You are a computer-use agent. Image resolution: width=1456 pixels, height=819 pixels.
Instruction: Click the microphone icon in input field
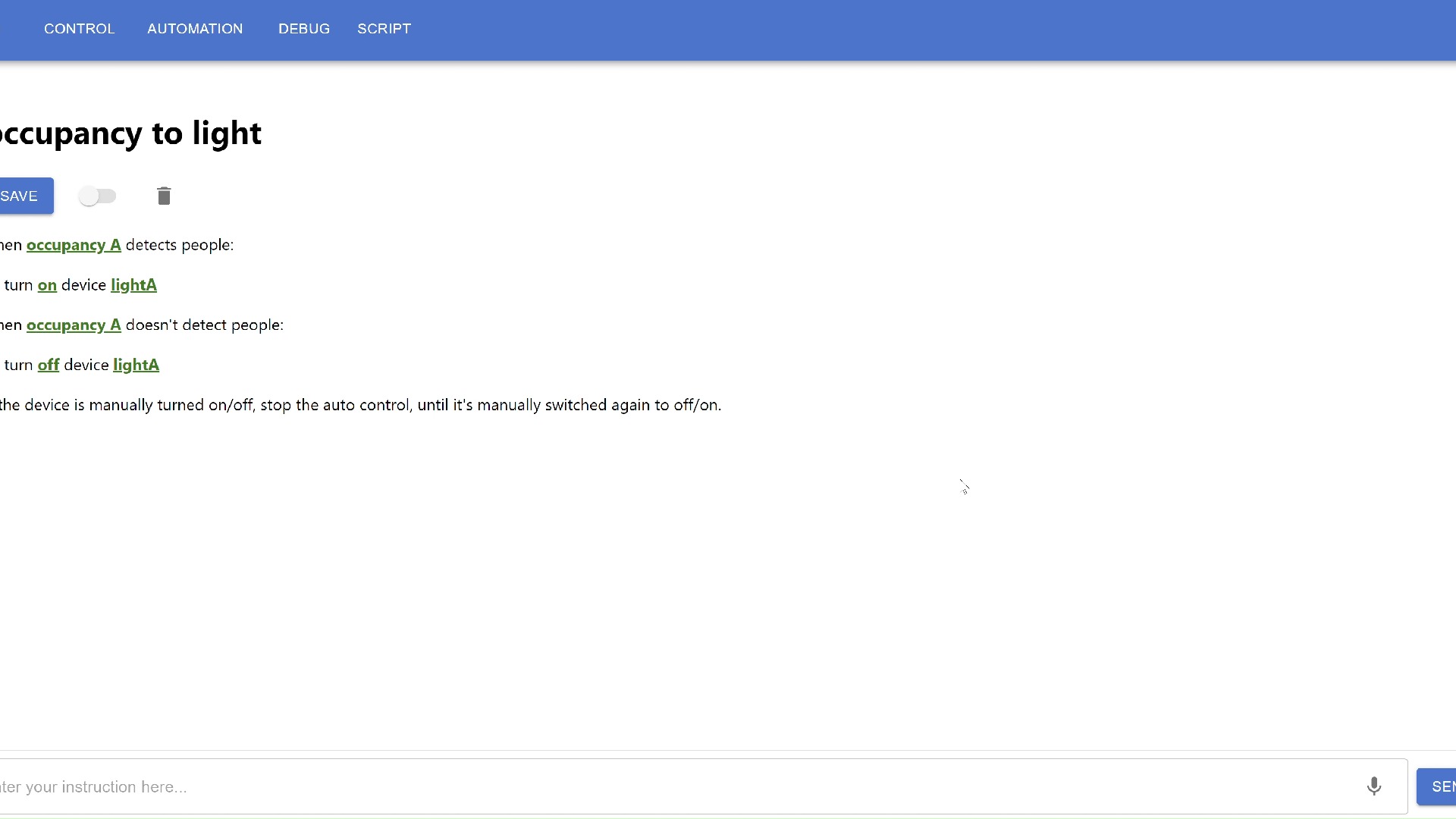[1374, 787]
